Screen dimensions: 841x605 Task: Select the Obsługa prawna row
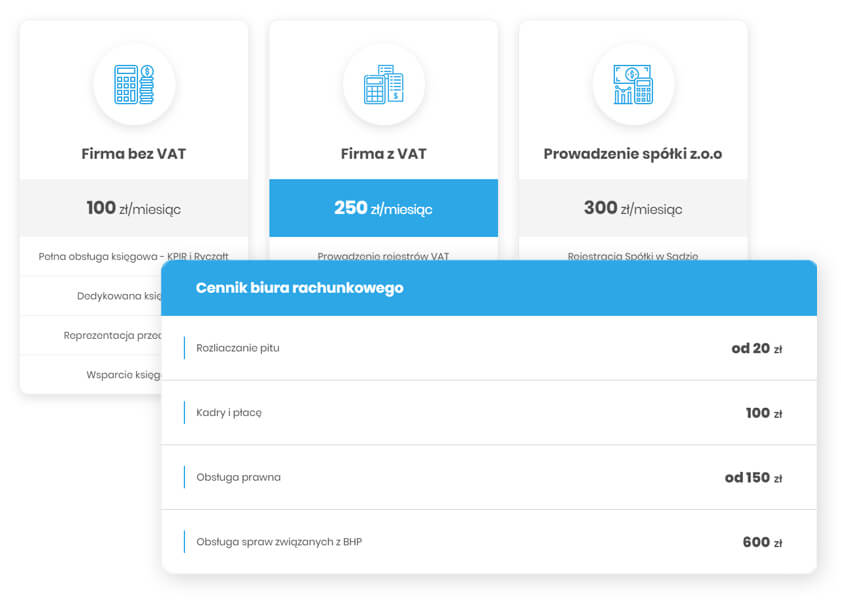point(489,477)
